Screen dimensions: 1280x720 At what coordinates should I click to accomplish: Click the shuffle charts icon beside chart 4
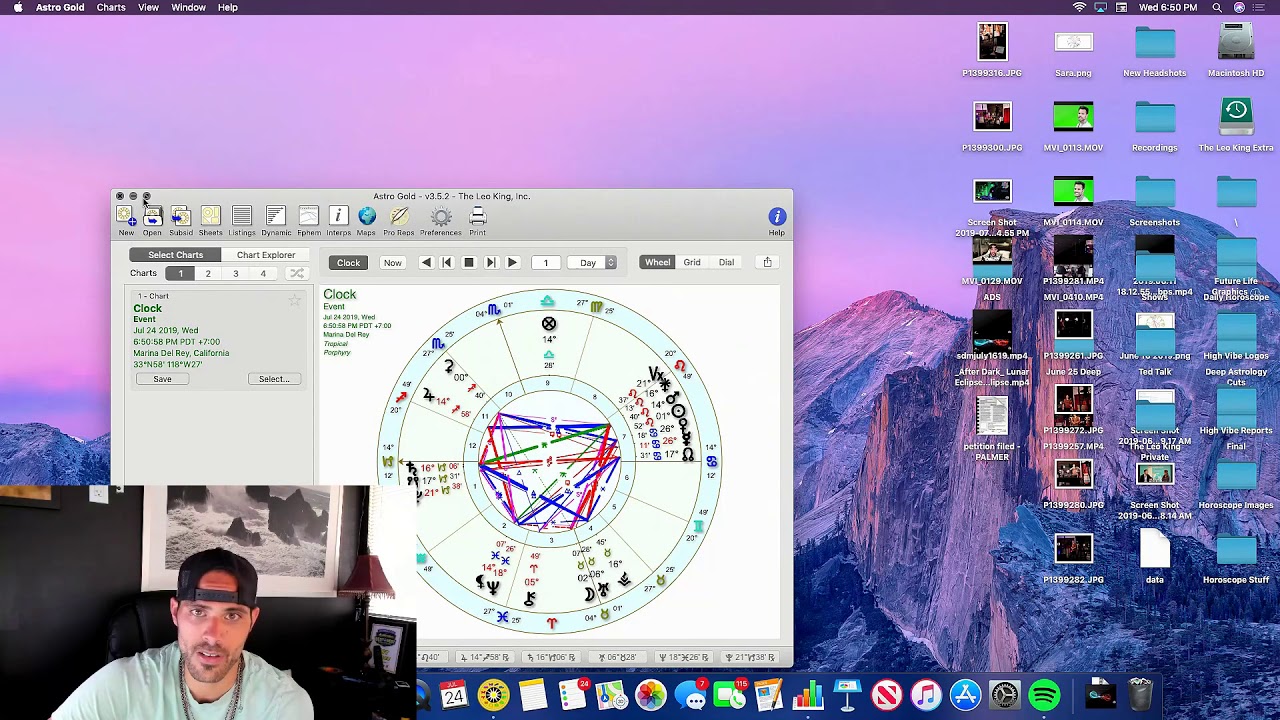pos(297,273)
